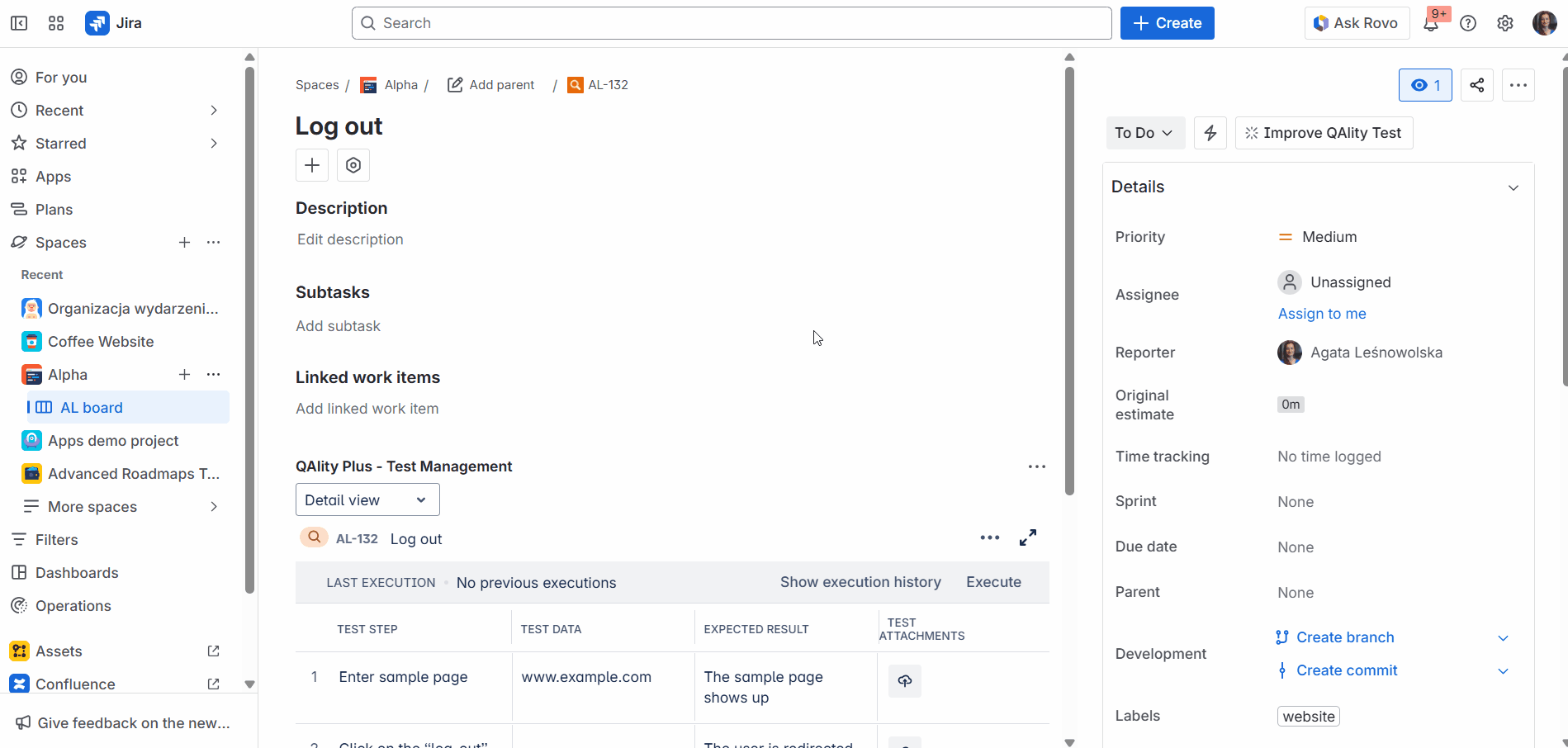Open the settings gear icon

click(1505, 23)
